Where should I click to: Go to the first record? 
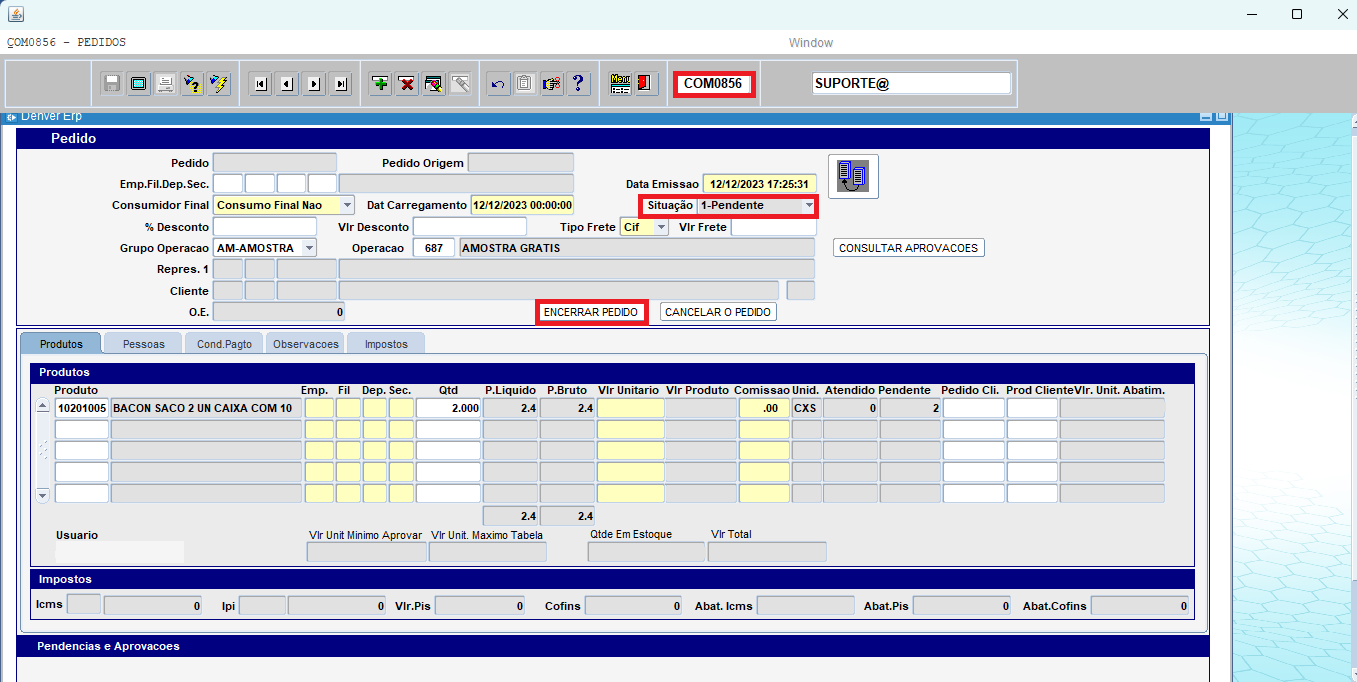pos(261,84)
